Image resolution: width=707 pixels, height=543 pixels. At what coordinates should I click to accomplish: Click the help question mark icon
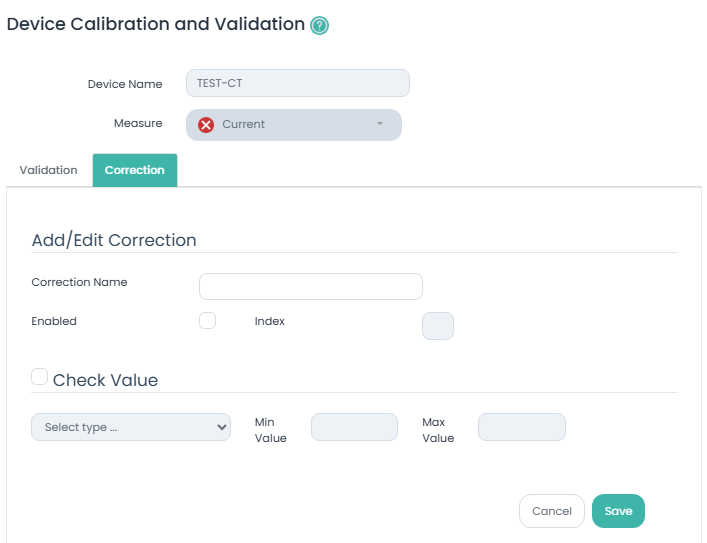coord(319,25)
